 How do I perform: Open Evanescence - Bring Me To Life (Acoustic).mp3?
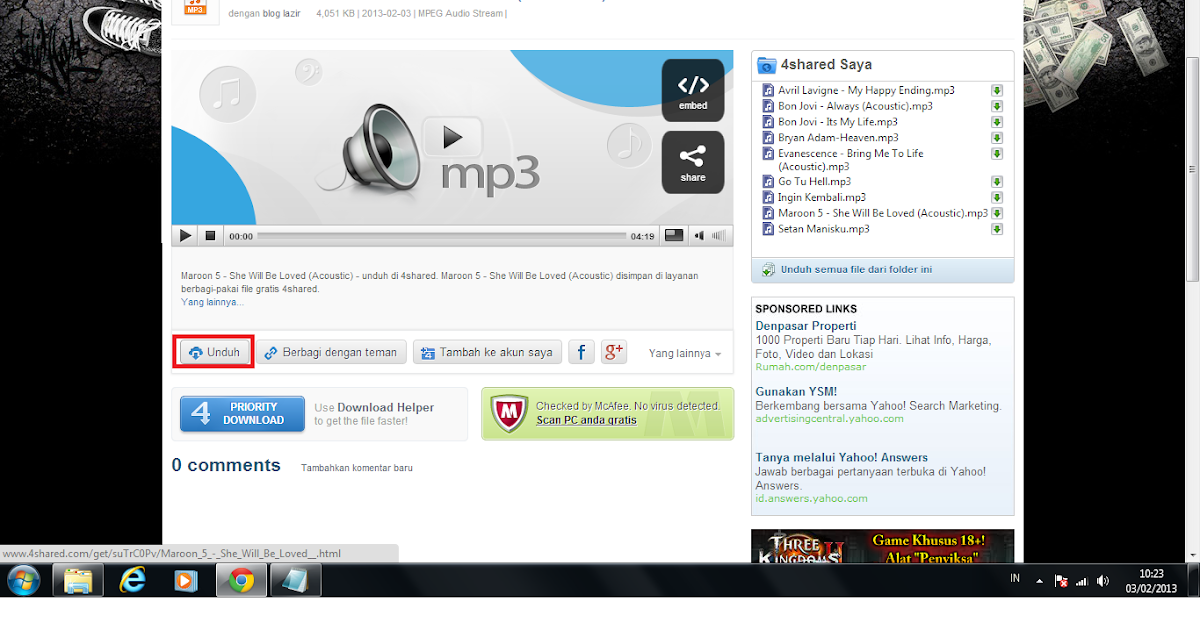pyautogui.click(x=851, y=160)
